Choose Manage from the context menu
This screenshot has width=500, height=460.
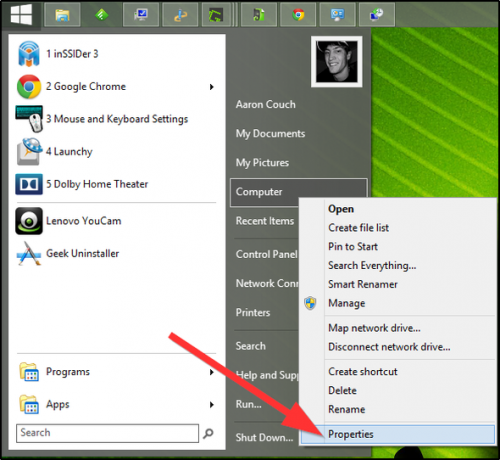click(x=346, y=303)
